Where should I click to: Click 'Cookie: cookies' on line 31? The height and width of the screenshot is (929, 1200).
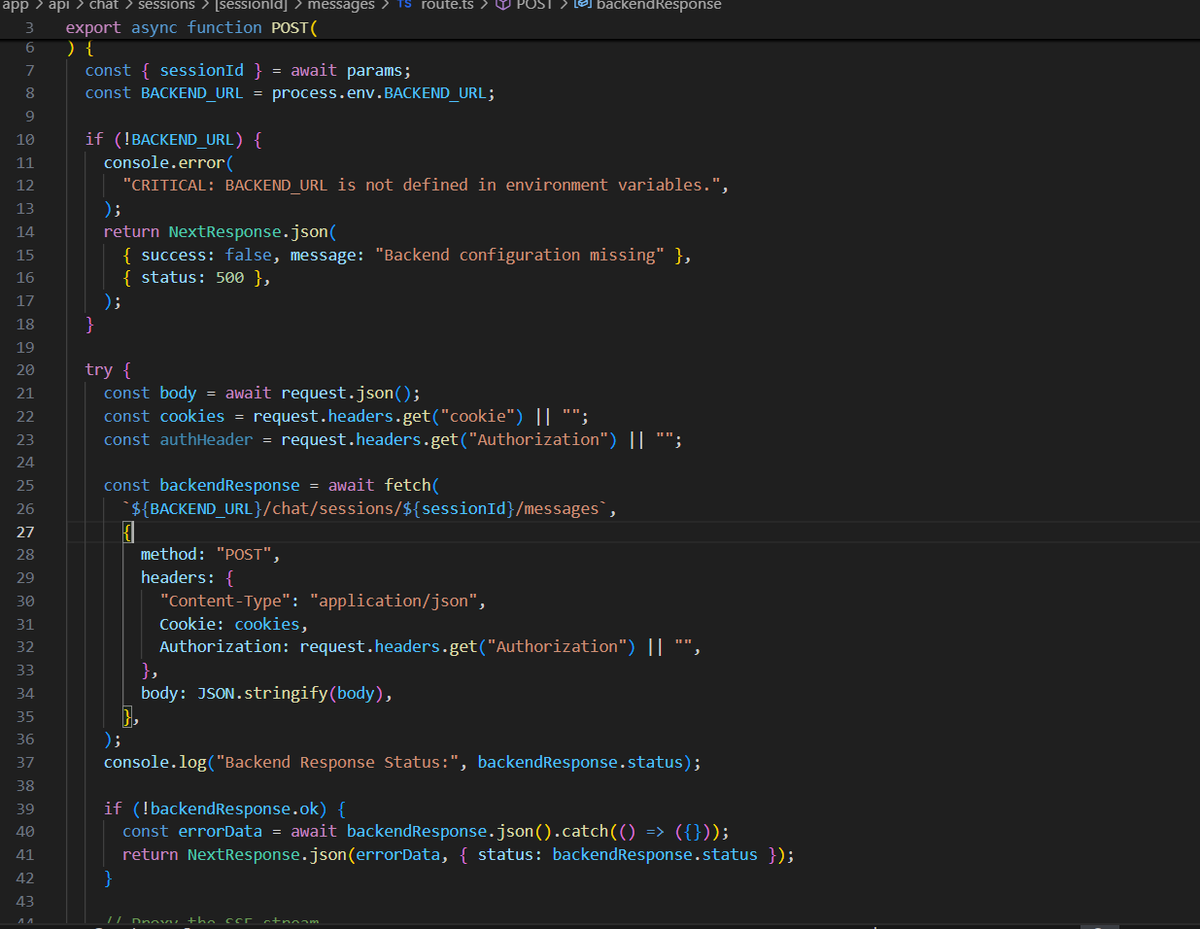(x=229, y=624)
